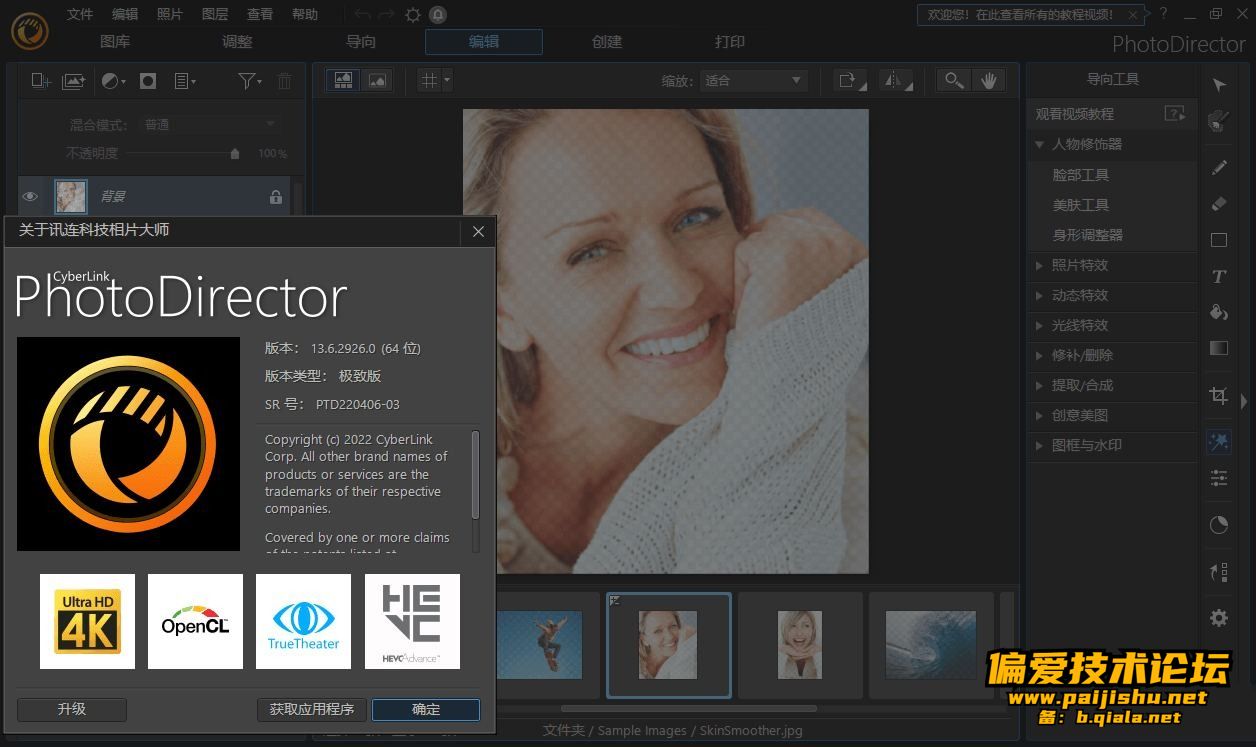Screen dimensions: 1256x747
Task: Adjust the 不透明度 opacity slider handle
Action: (x=235, y=154)
